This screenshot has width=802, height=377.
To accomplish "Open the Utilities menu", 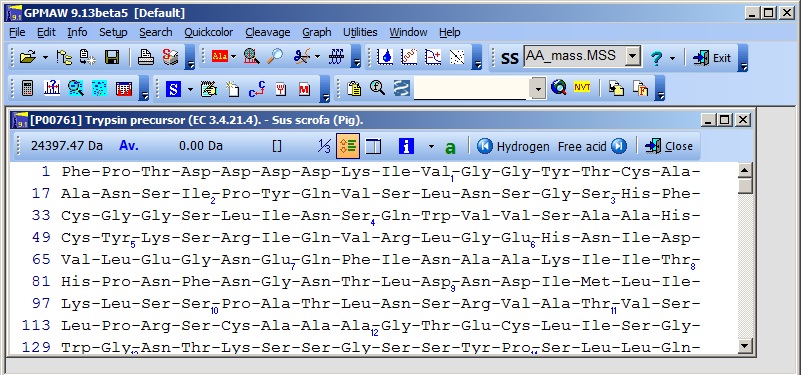I will [x=360, y=32].
